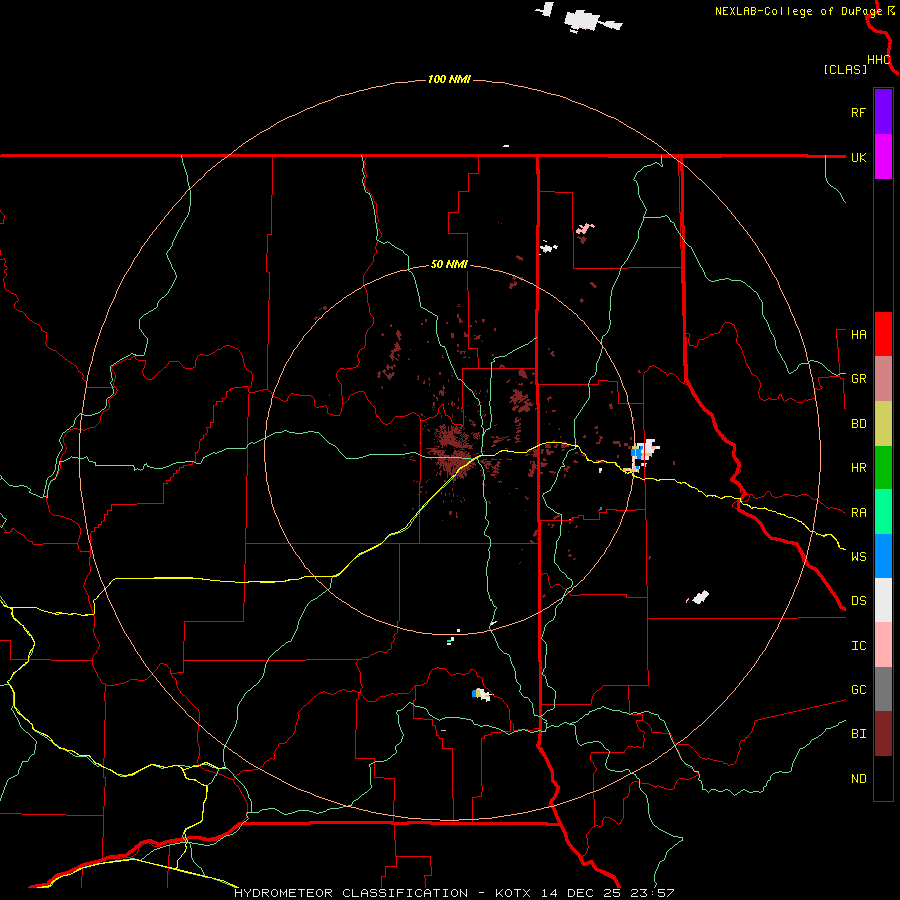This screenshot has width=900, height=900.
Task: Click the BI legend label text
Action: (x=858, y=734)
